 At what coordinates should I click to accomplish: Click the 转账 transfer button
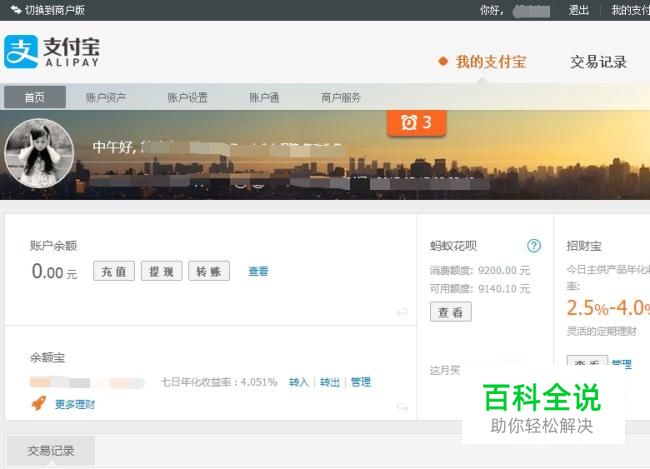coord(209,271)
